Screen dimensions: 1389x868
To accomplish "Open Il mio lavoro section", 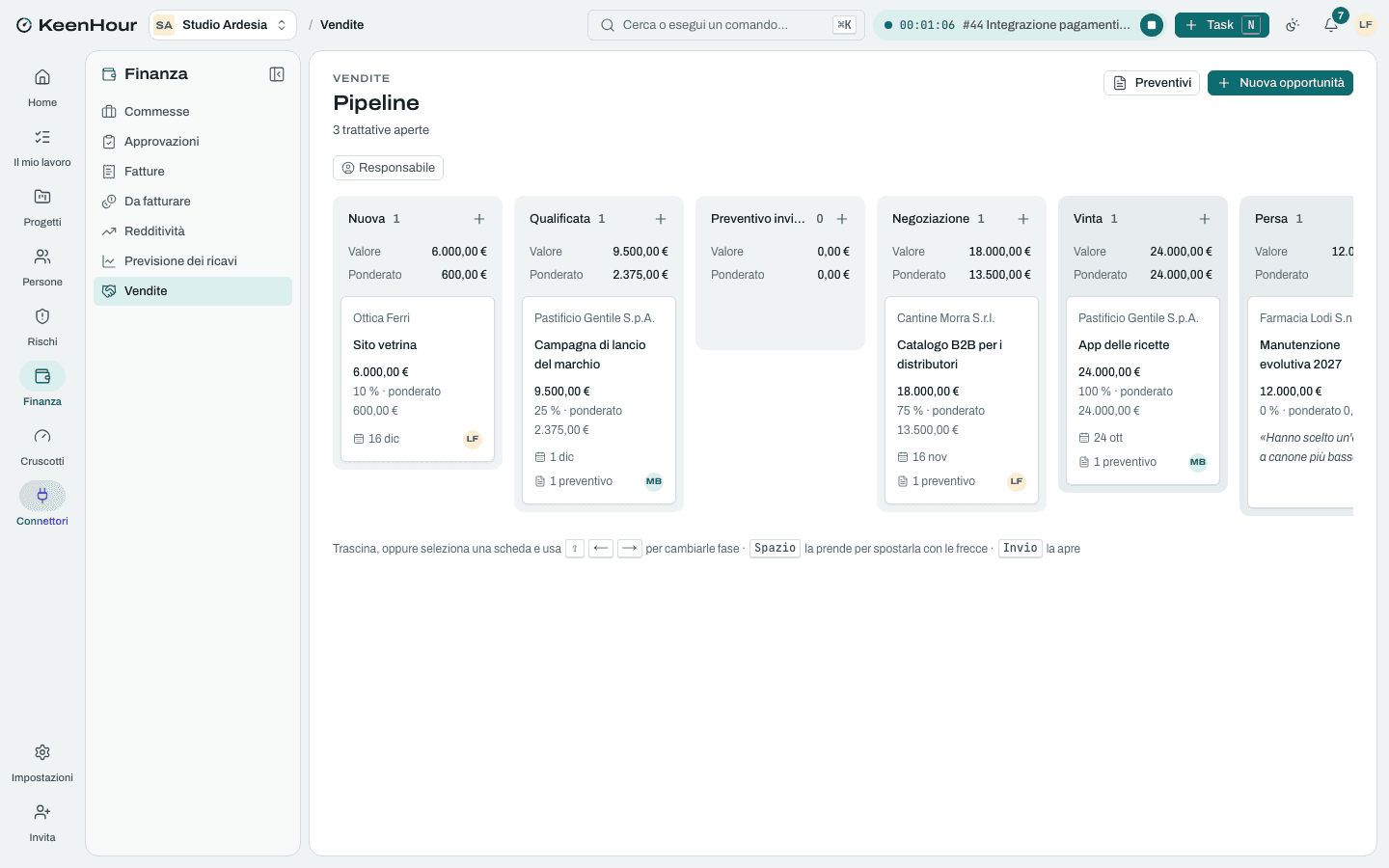I will tap(42, 147).
